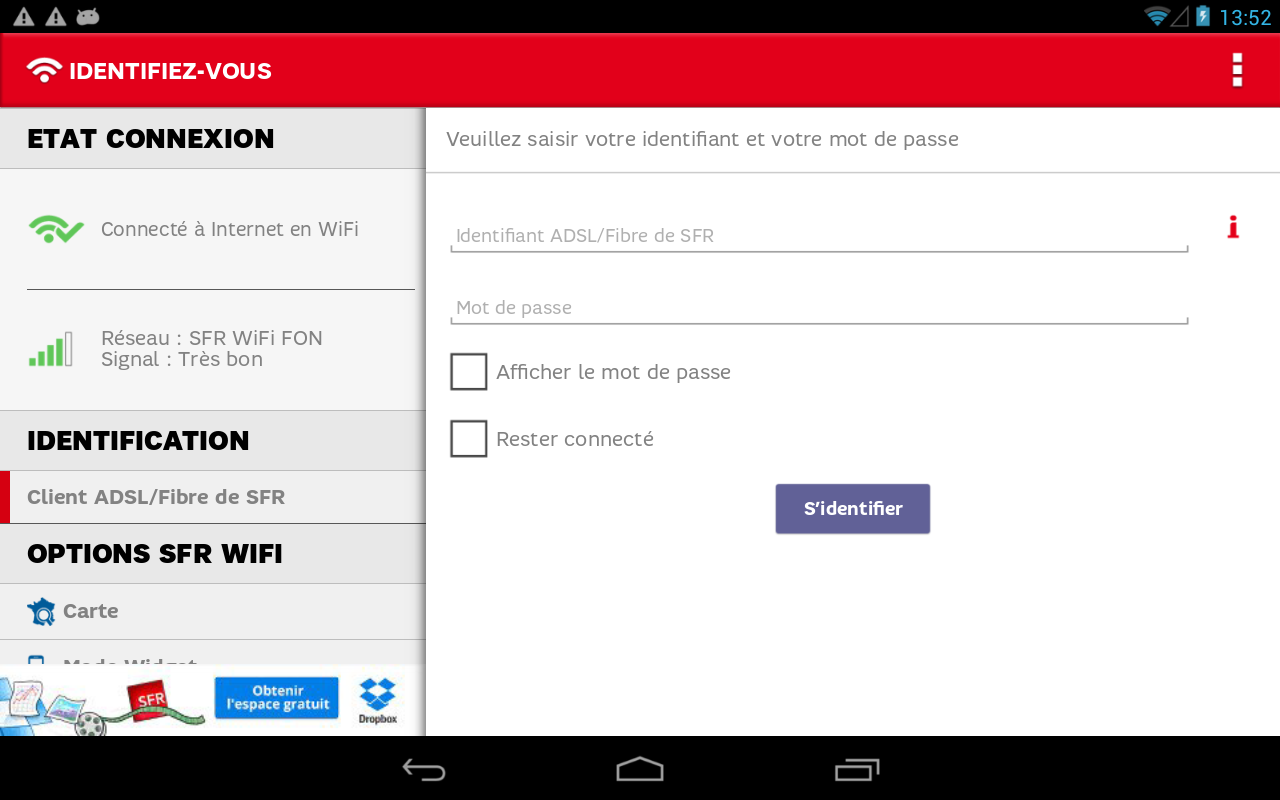
Task: Tap the battery icon in status bar
Action: 1203,16
